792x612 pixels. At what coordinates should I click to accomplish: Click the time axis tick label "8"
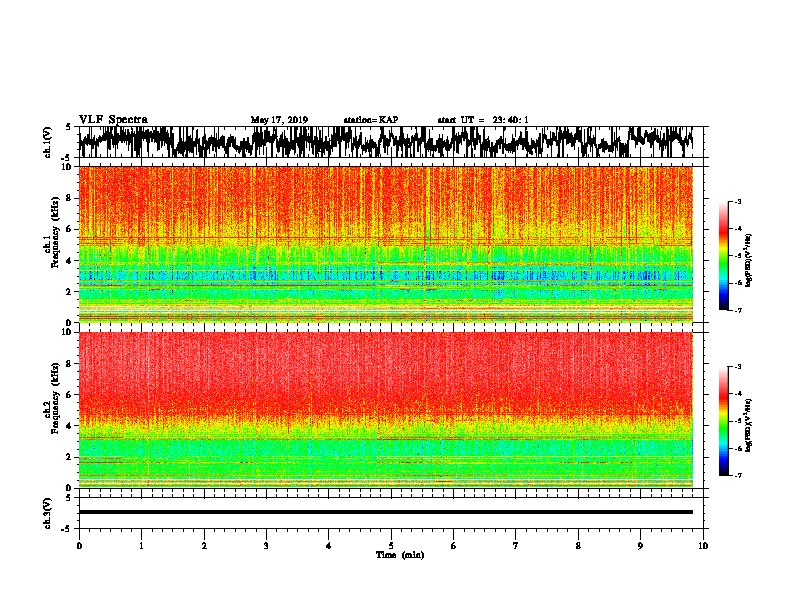(578, 546)
